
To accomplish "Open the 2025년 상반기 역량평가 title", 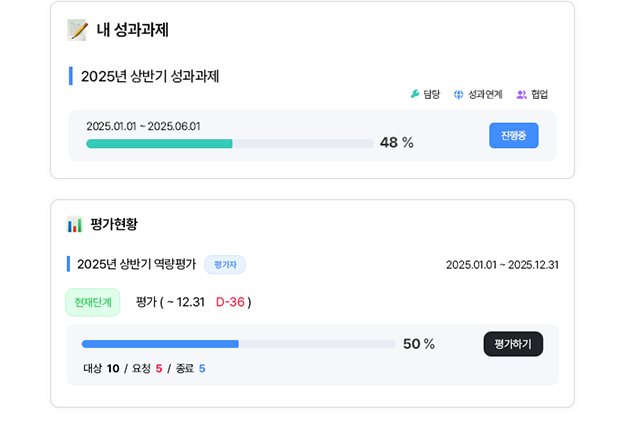I will pos(136,265).
